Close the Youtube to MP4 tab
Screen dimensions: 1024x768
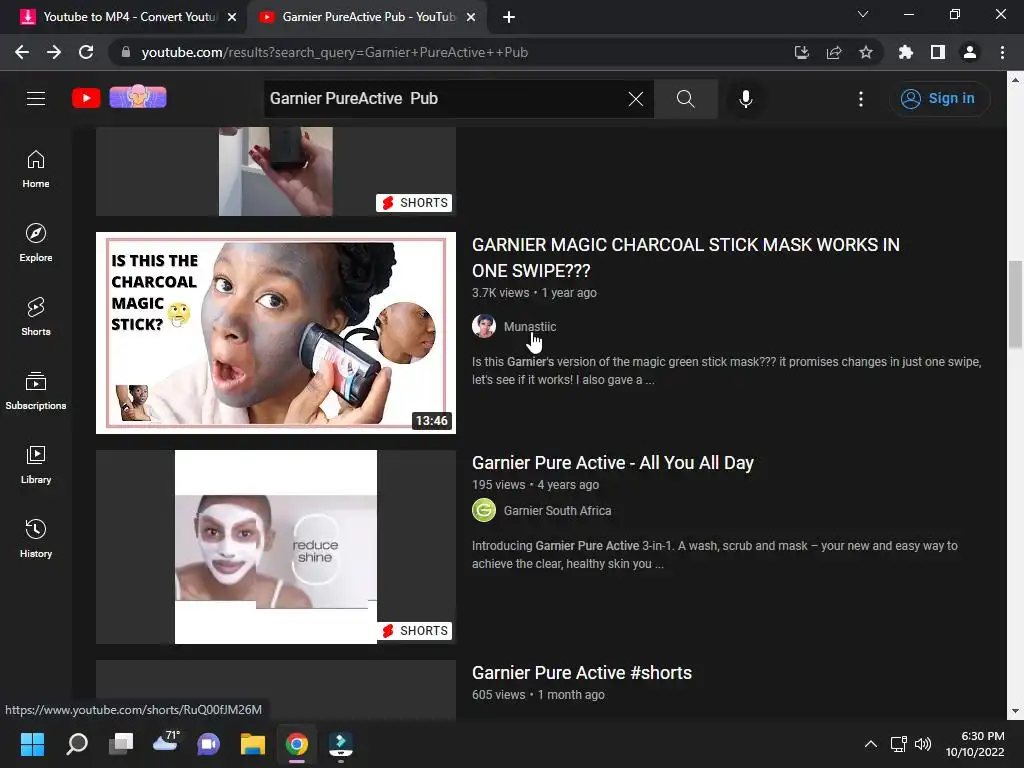[x=232, y=17]
